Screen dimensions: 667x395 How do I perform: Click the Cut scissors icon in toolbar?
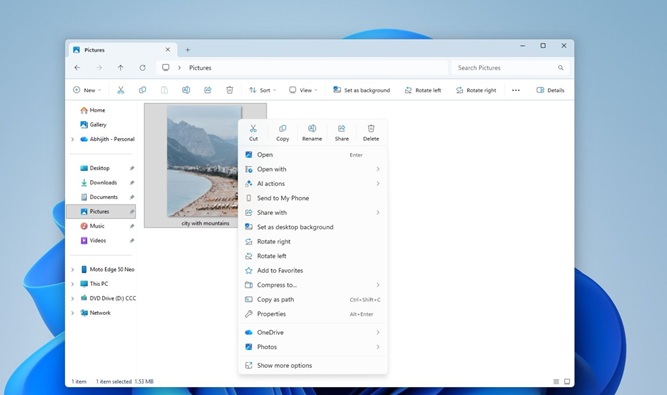pos(121,90)
